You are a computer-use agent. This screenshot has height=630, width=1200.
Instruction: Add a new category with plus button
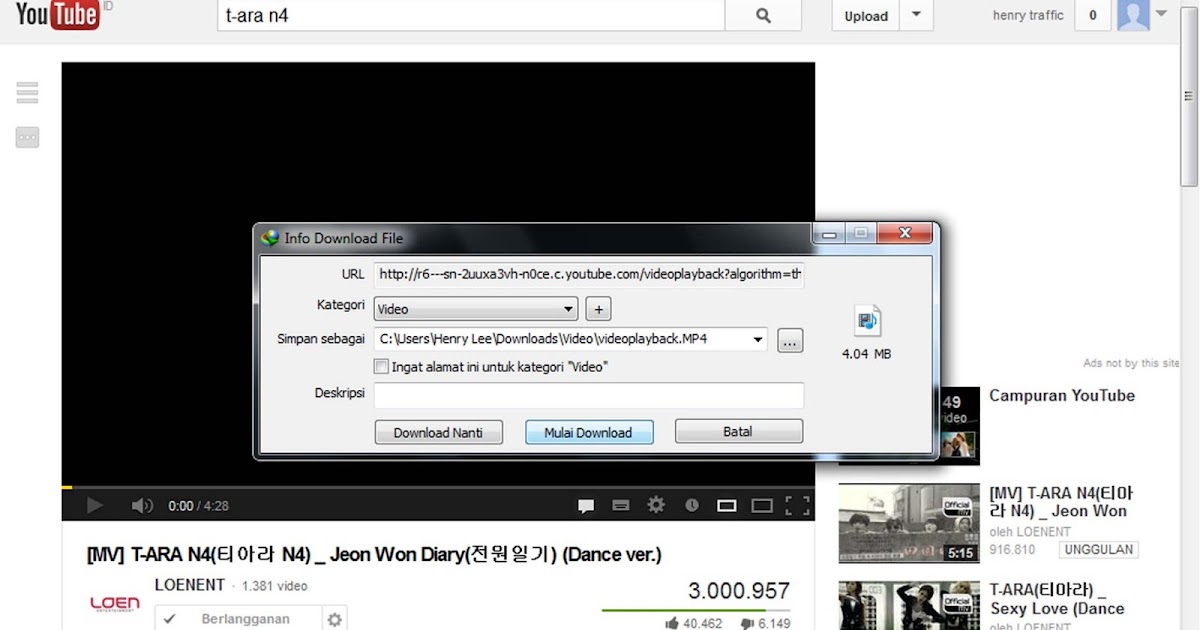click(x=598, y=309)
